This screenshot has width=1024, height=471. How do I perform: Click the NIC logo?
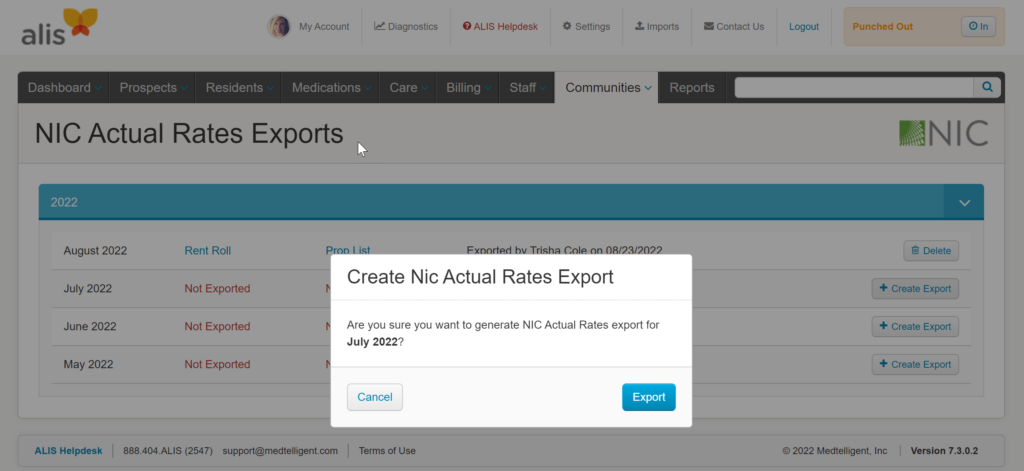(943, 133)
